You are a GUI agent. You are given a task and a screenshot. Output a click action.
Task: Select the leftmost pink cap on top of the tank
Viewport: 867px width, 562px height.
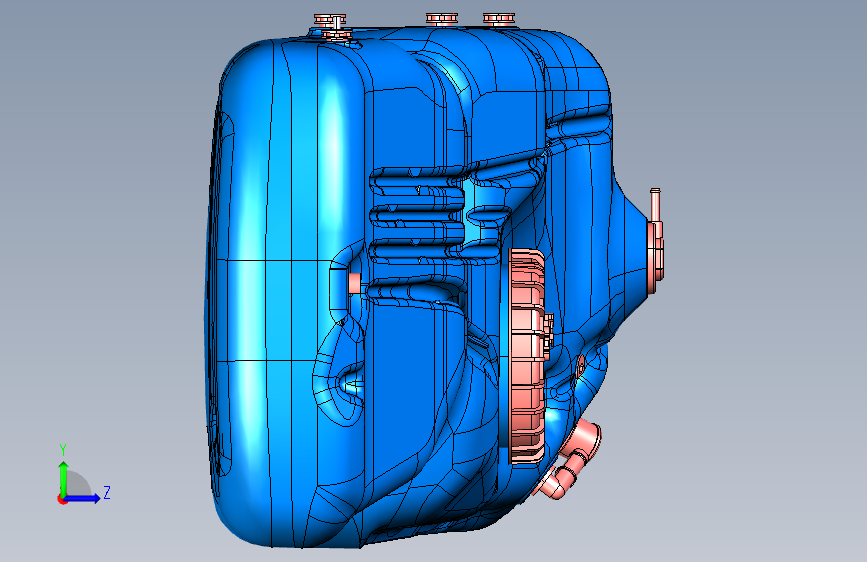[x=330, y=20]
